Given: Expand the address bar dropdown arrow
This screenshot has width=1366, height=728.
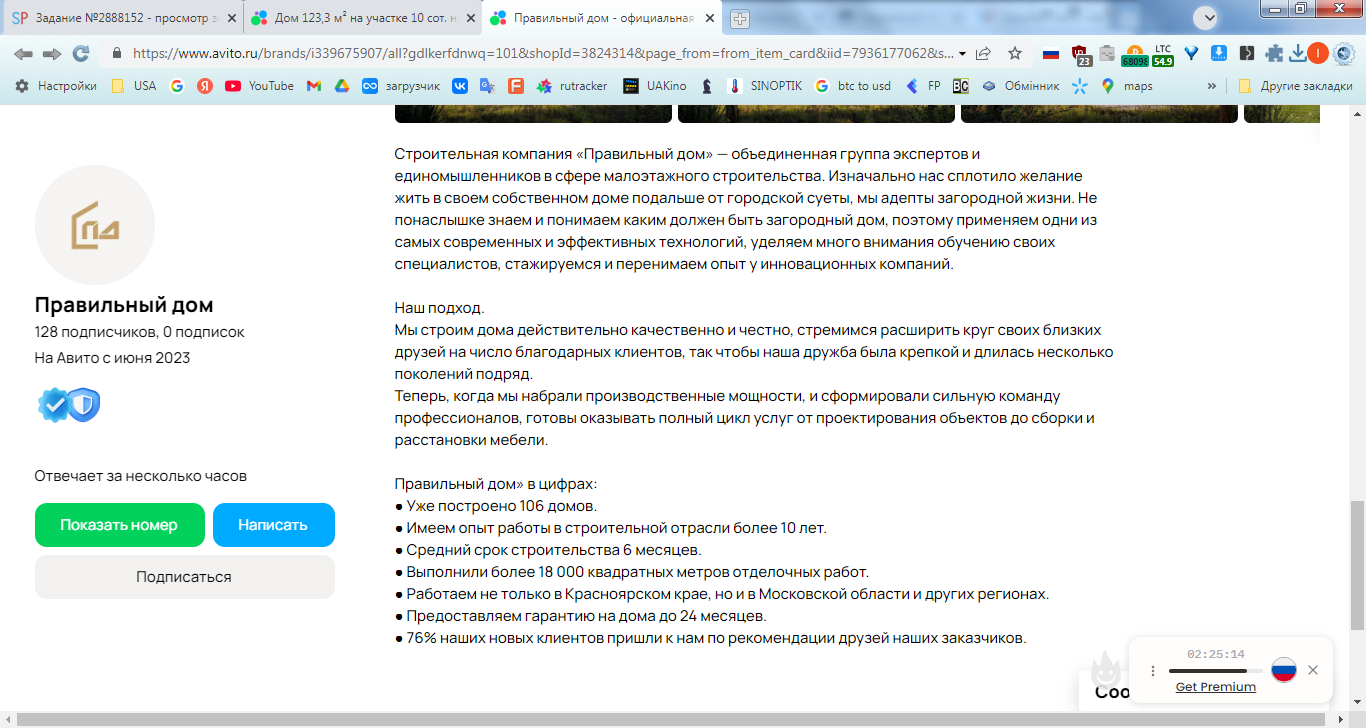Looking at the screenshot, I should point(962,54).
